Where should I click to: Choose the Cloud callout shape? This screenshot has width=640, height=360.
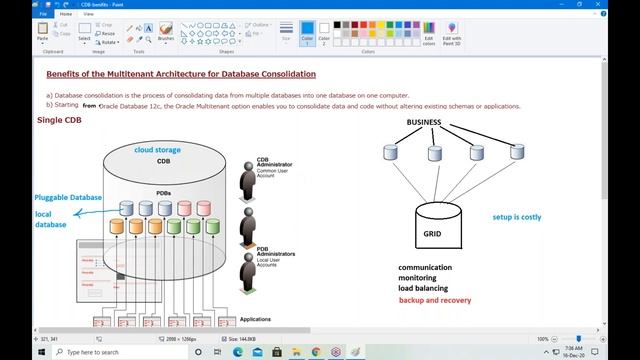click(x=232, y=42)
